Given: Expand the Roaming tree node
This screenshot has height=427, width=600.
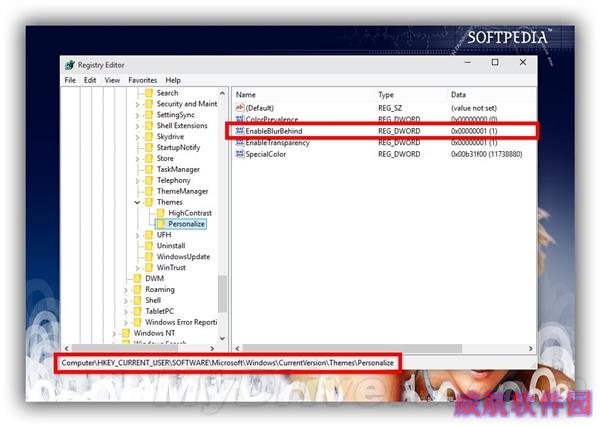Looking at the screenshot, I should [x=126, y=290].
